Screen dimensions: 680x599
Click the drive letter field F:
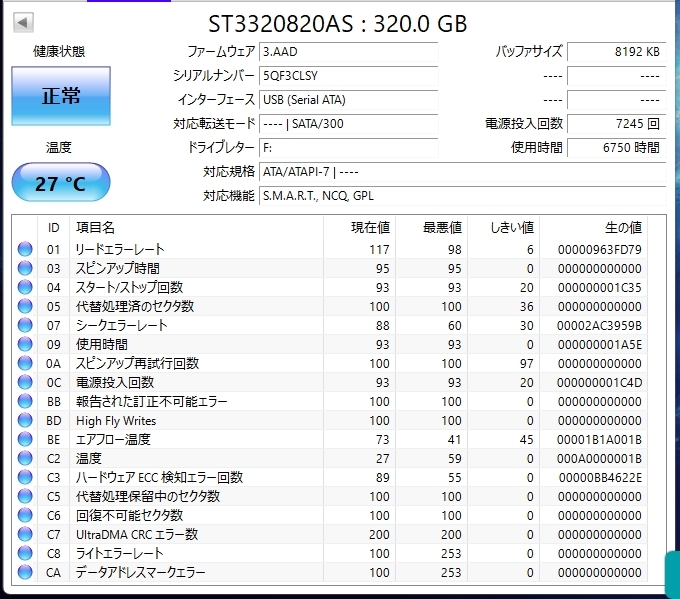point(347,148)
